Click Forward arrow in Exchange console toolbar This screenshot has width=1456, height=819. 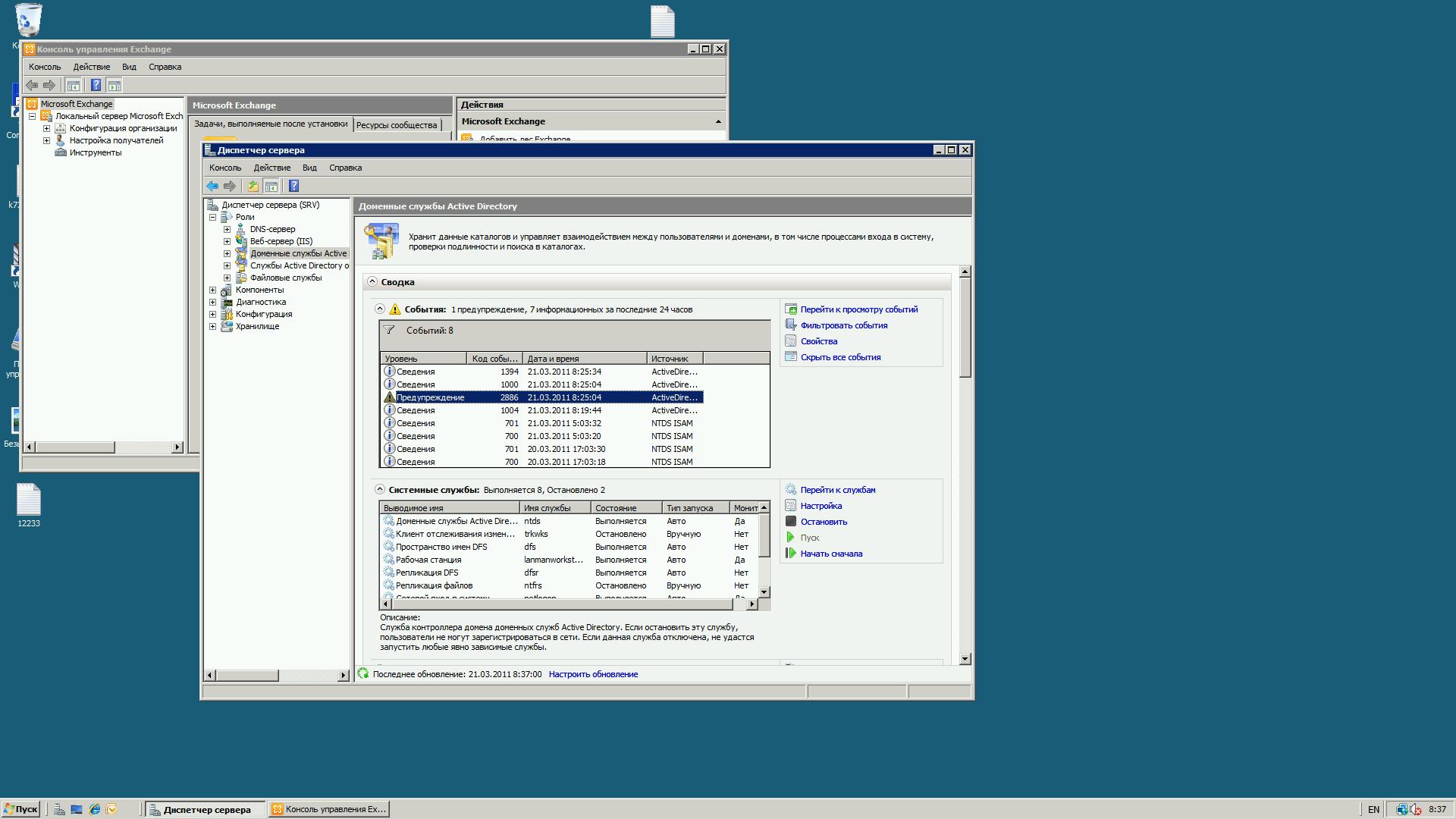tap(49, 85)
